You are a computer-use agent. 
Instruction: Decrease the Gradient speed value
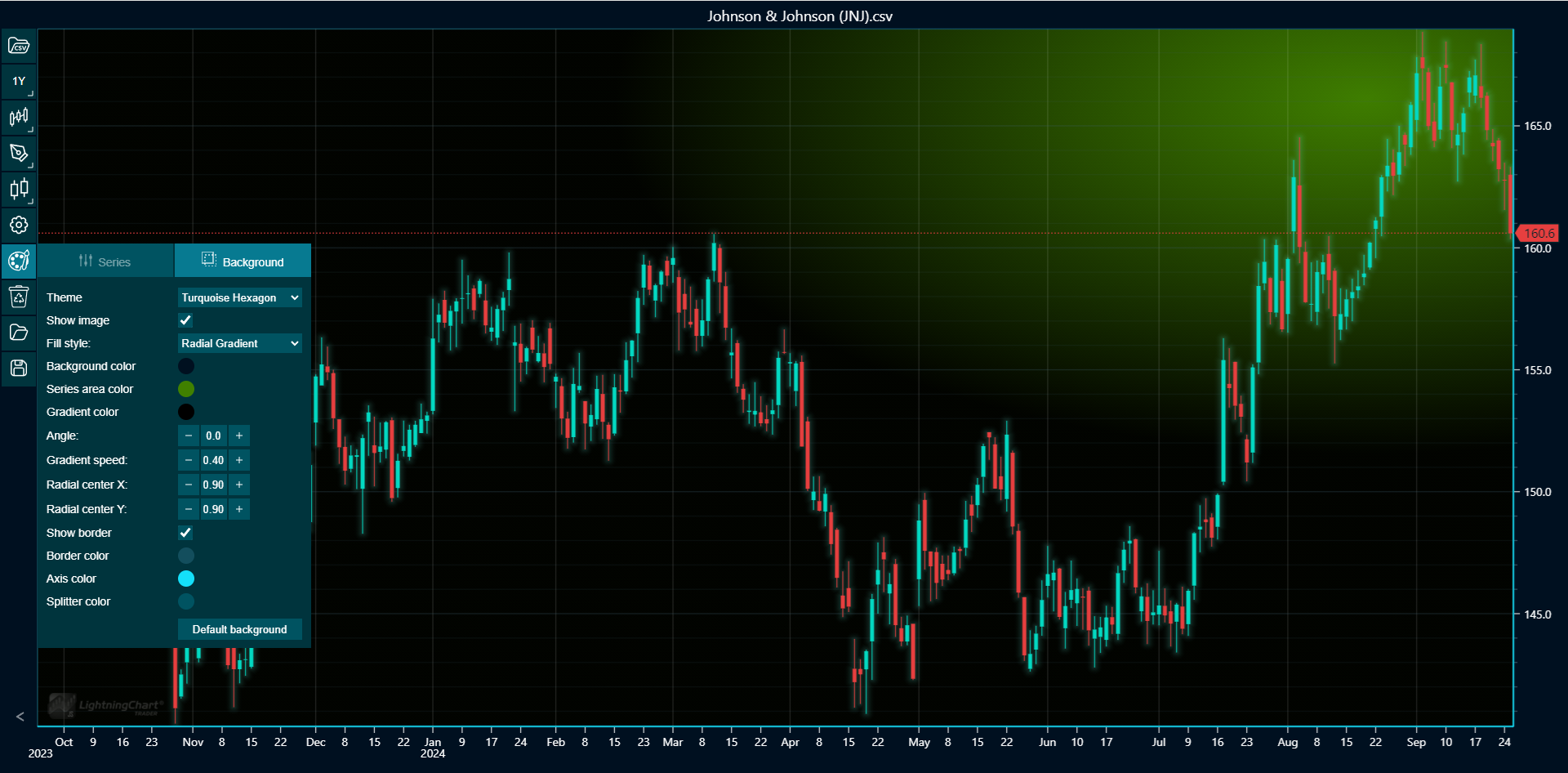(189, 460)
